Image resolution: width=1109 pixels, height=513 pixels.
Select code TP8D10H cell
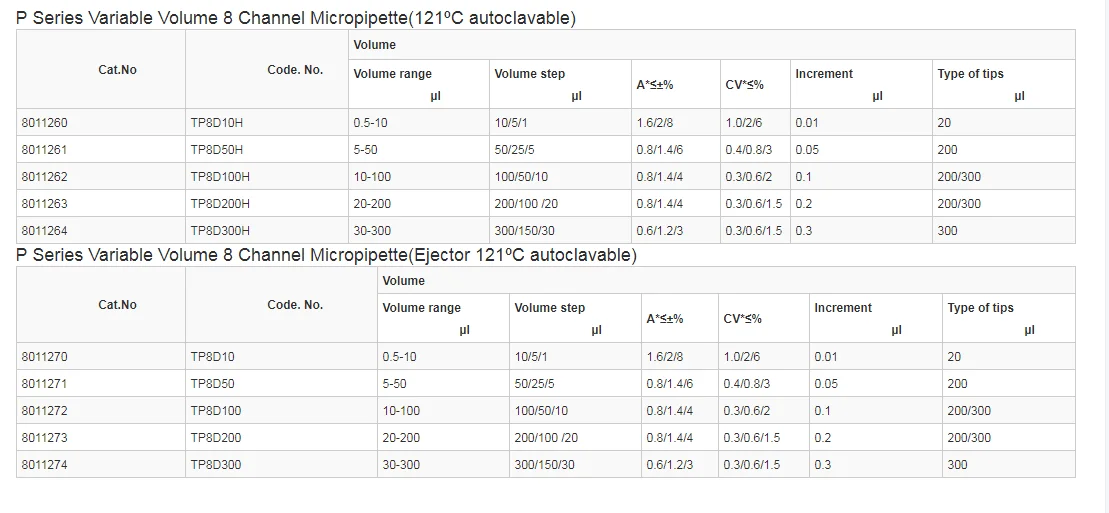tap(217, 123)
